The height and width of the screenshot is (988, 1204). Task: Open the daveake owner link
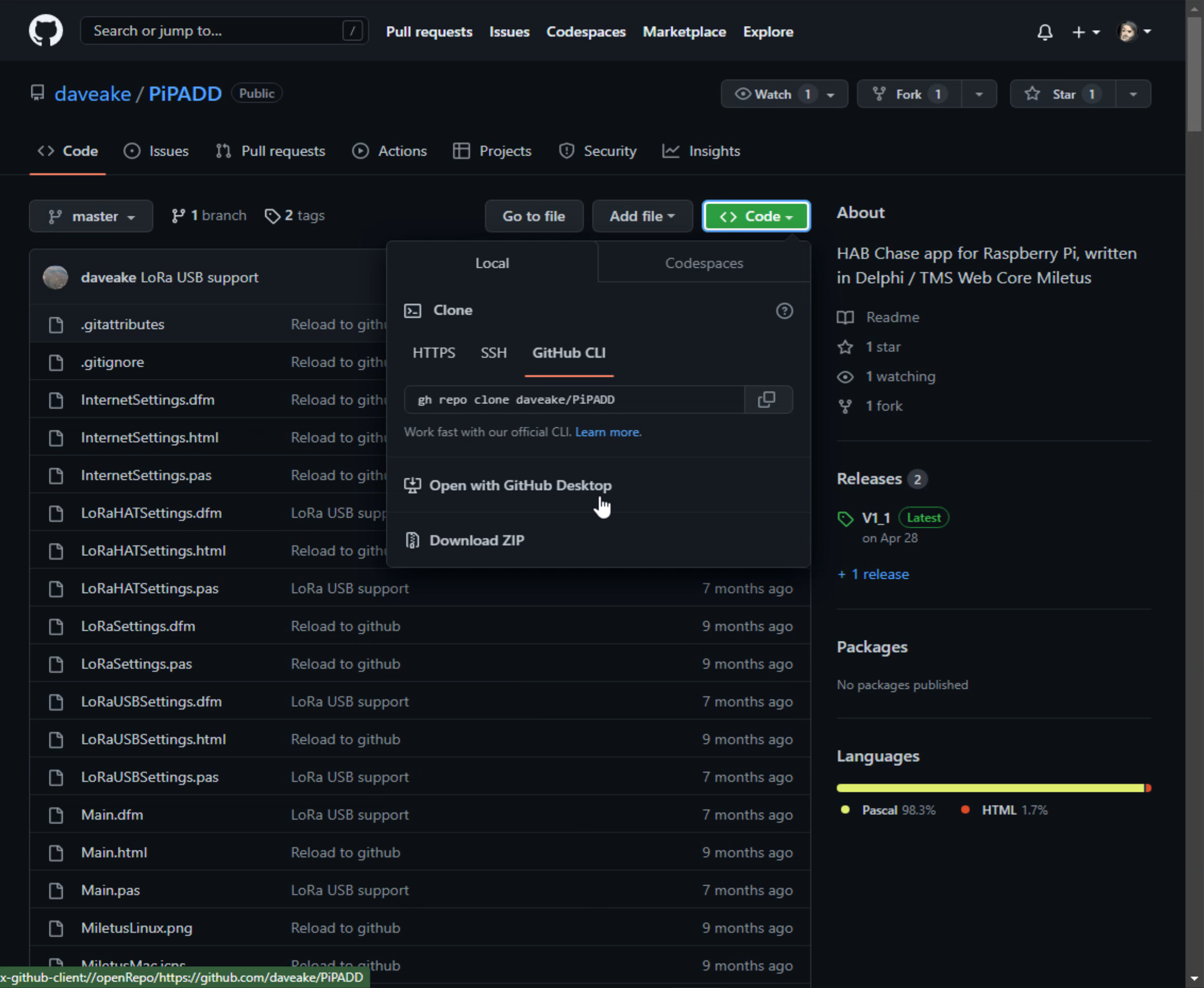click(x=93, y=94)
